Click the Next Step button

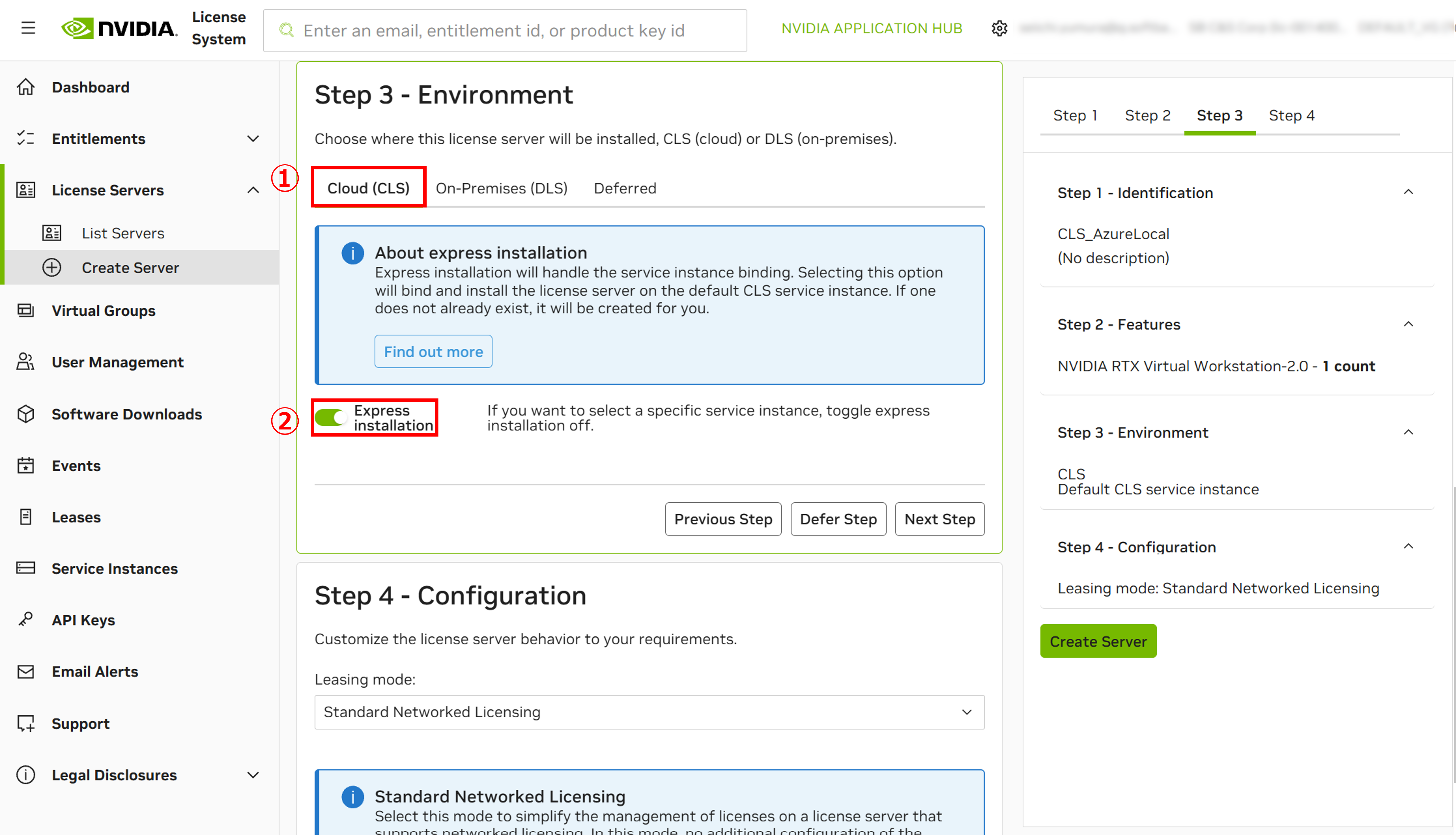click(939, 519)
